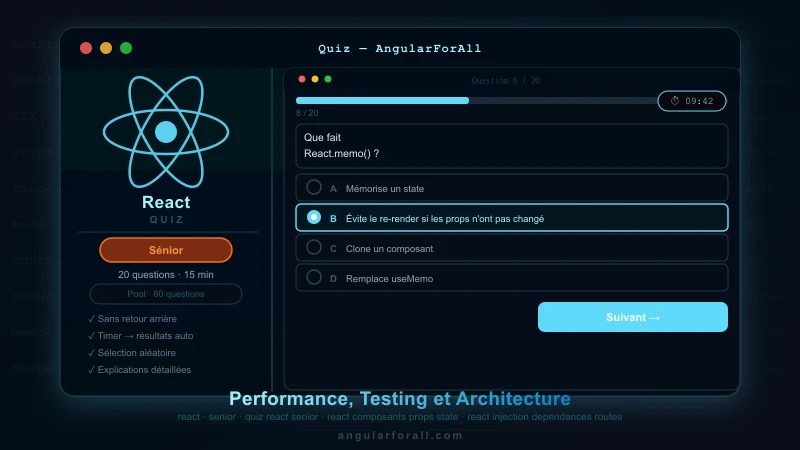Click the React atom logo
Screen dimensions: 800x450
pyautogui.click(x=166, y=132)
